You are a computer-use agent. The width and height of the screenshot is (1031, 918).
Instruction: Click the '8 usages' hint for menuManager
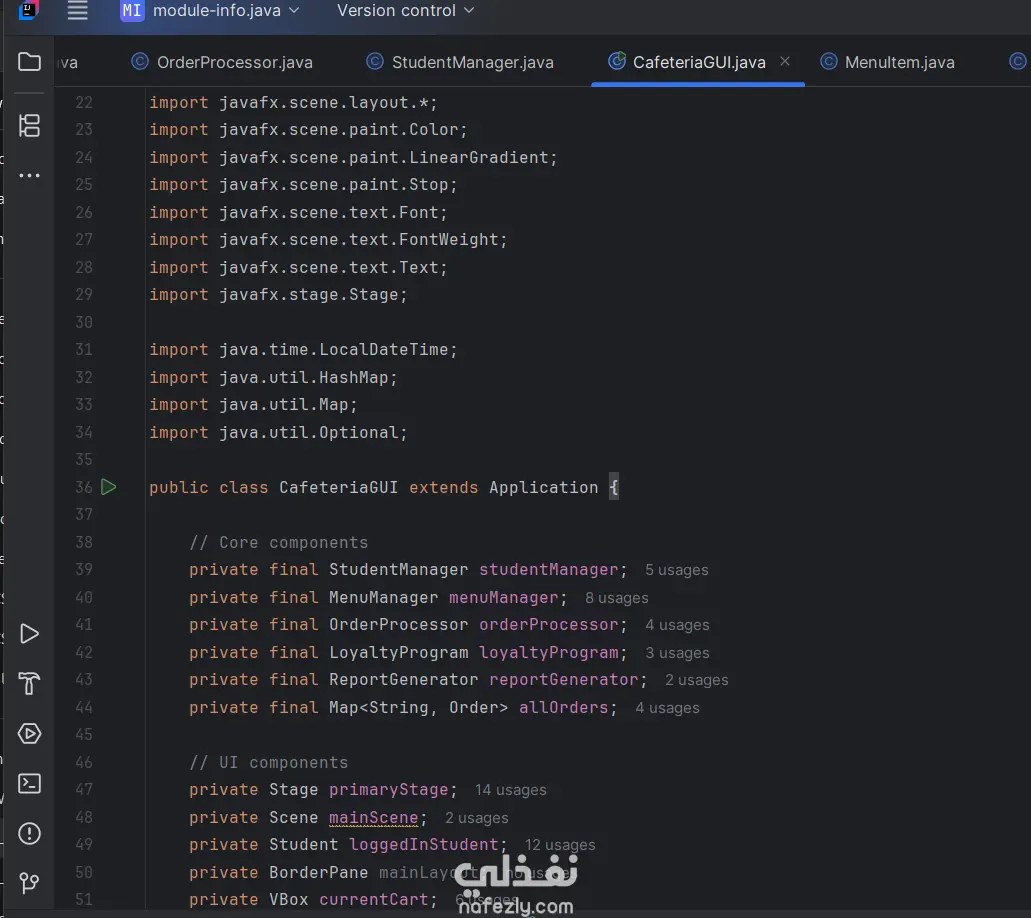[x=617, y=598]
